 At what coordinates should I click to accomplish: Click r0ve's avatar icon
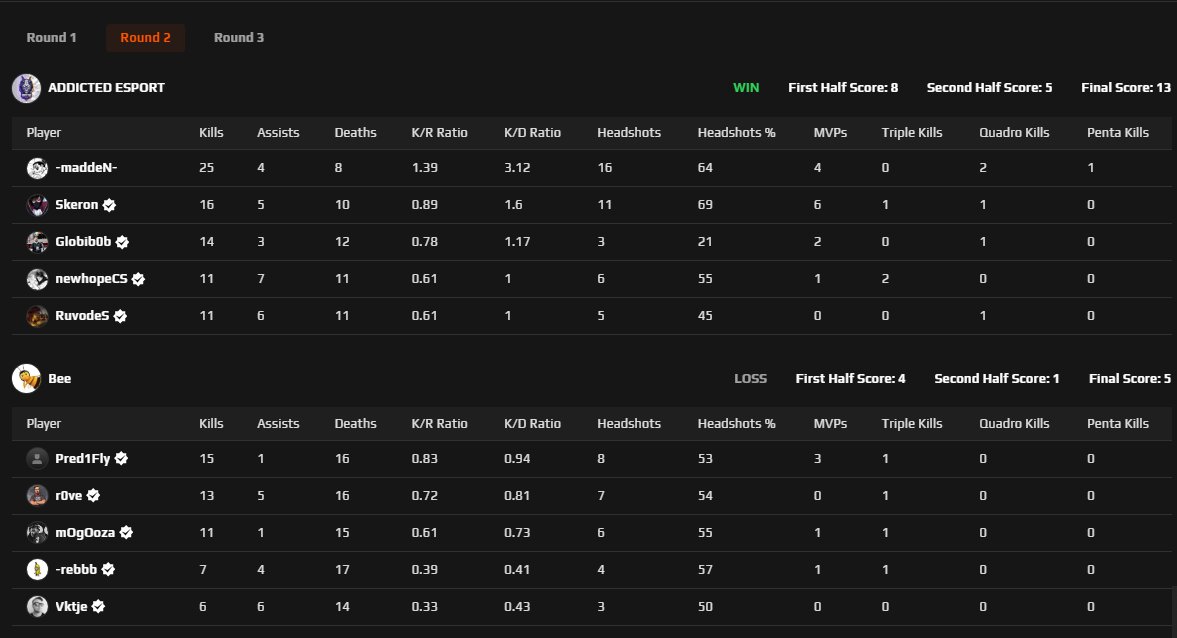[x=38, y=495]
